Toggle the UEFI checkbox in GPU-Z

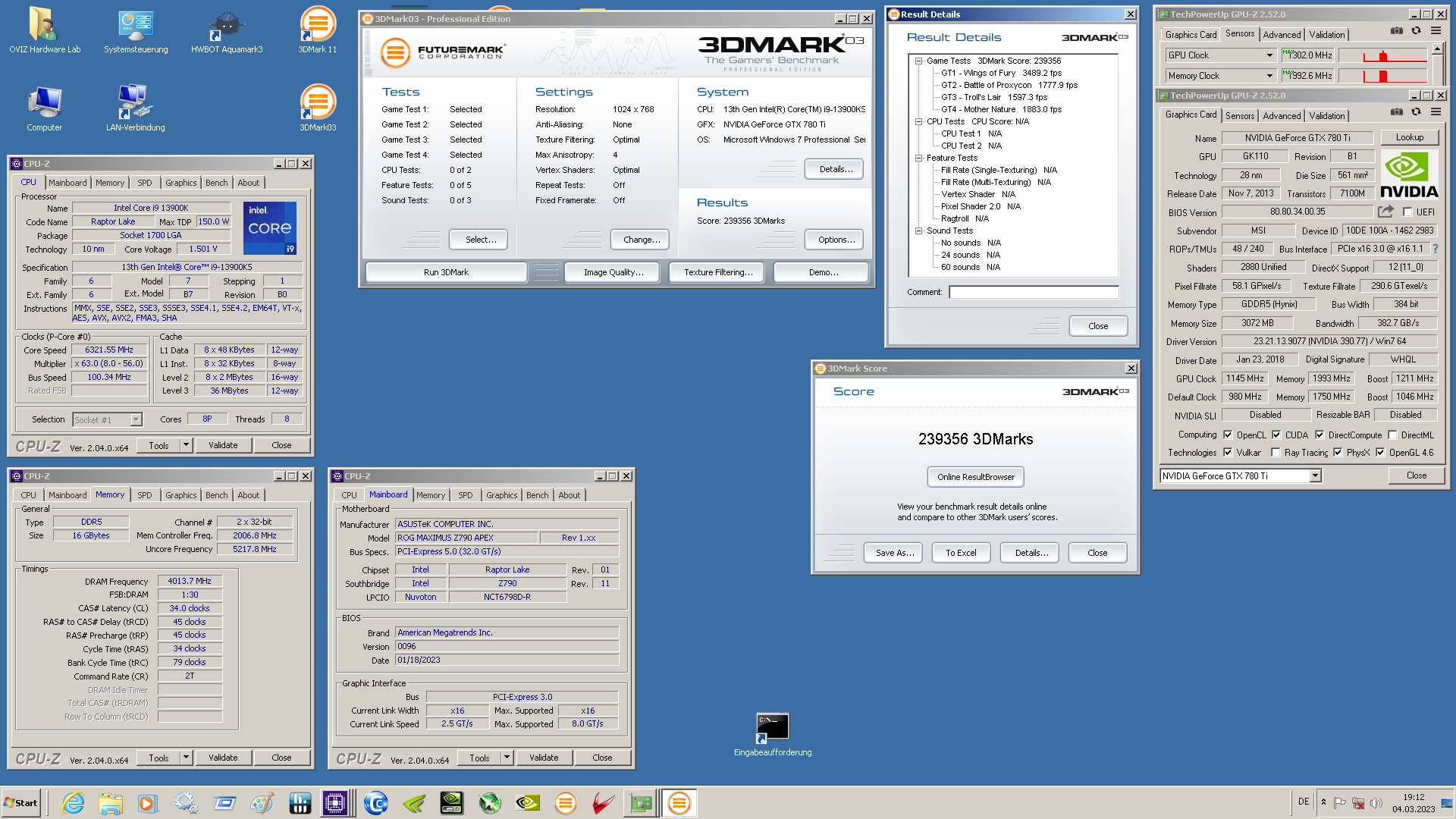click(1407, 212)
